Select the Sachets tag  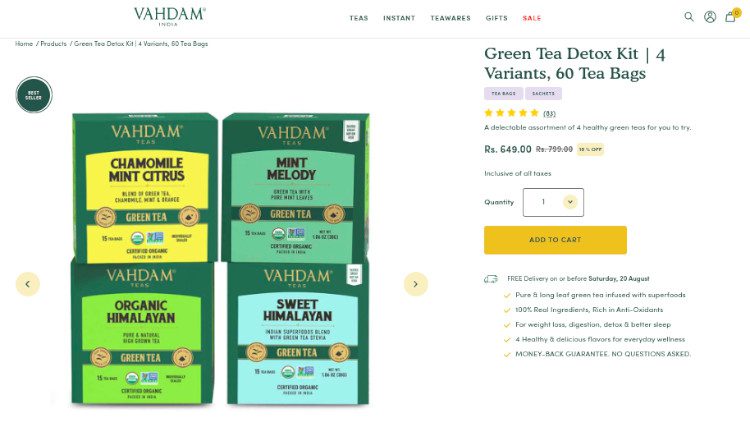pyautogui.click(x=543, y=94)
